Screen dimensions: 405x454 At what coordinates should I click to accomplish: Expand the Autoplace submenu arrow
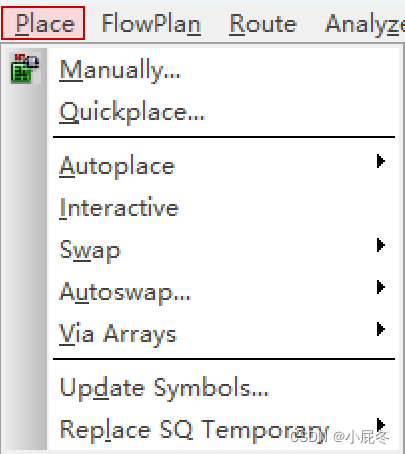click(381, 161)
